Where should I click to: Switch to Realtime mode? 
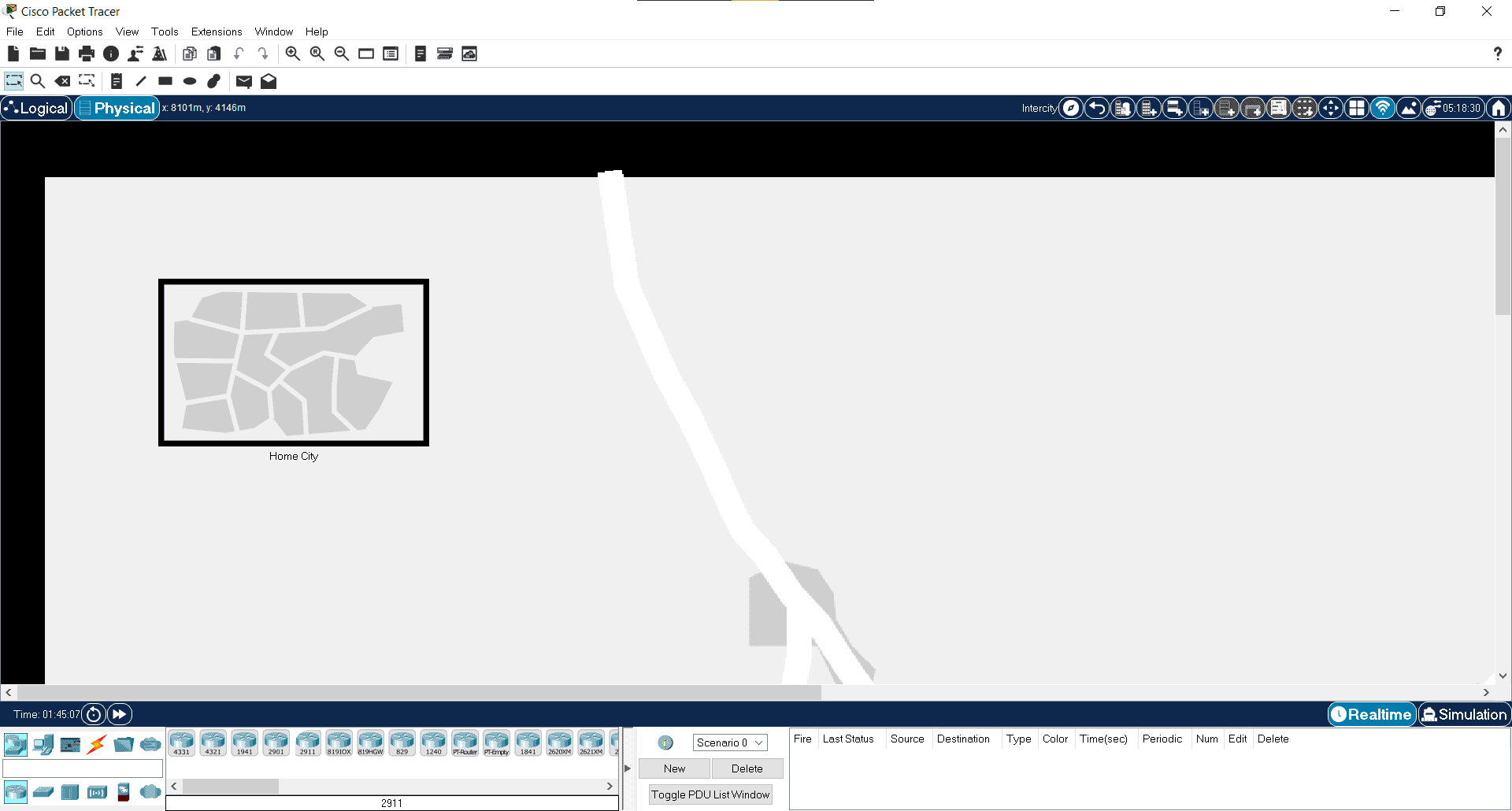click(x=1372, y=714)
